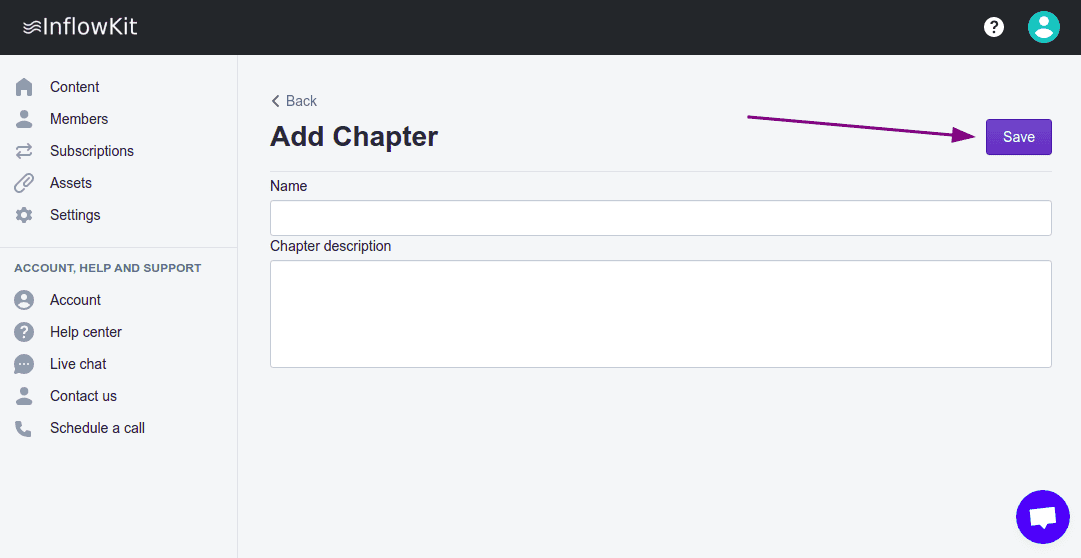Open Help center from sidebar
Image resolution: width=1081 pixels, height=558 pixels.
tap(85, 332)
